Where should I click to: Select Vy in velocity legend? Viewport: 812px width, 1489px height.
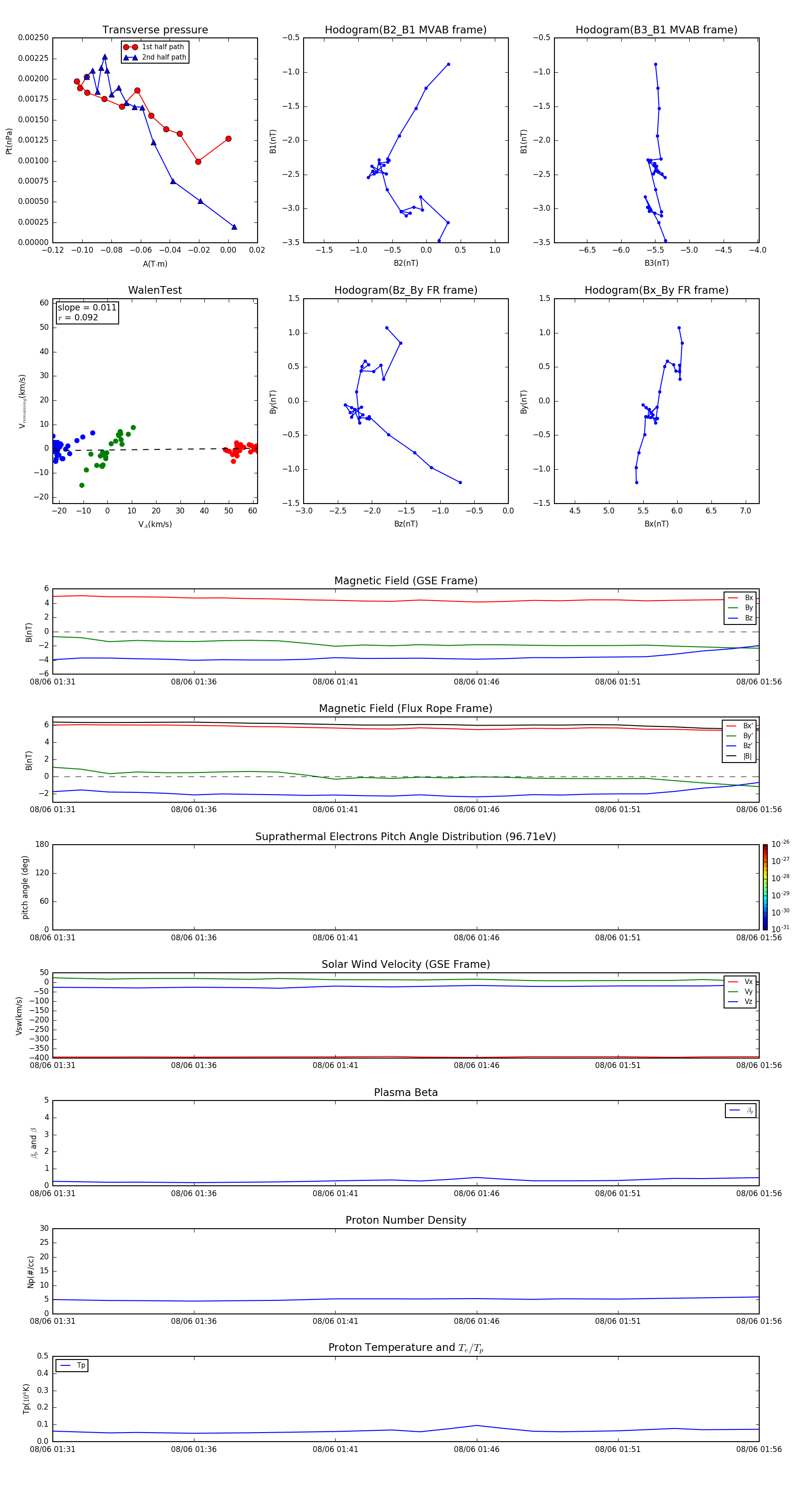[740, 991]
